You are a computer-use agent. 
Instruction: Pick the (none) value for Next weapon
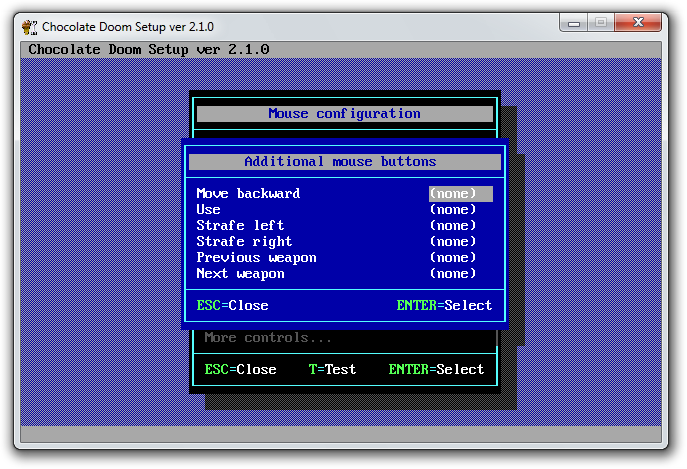453,274
